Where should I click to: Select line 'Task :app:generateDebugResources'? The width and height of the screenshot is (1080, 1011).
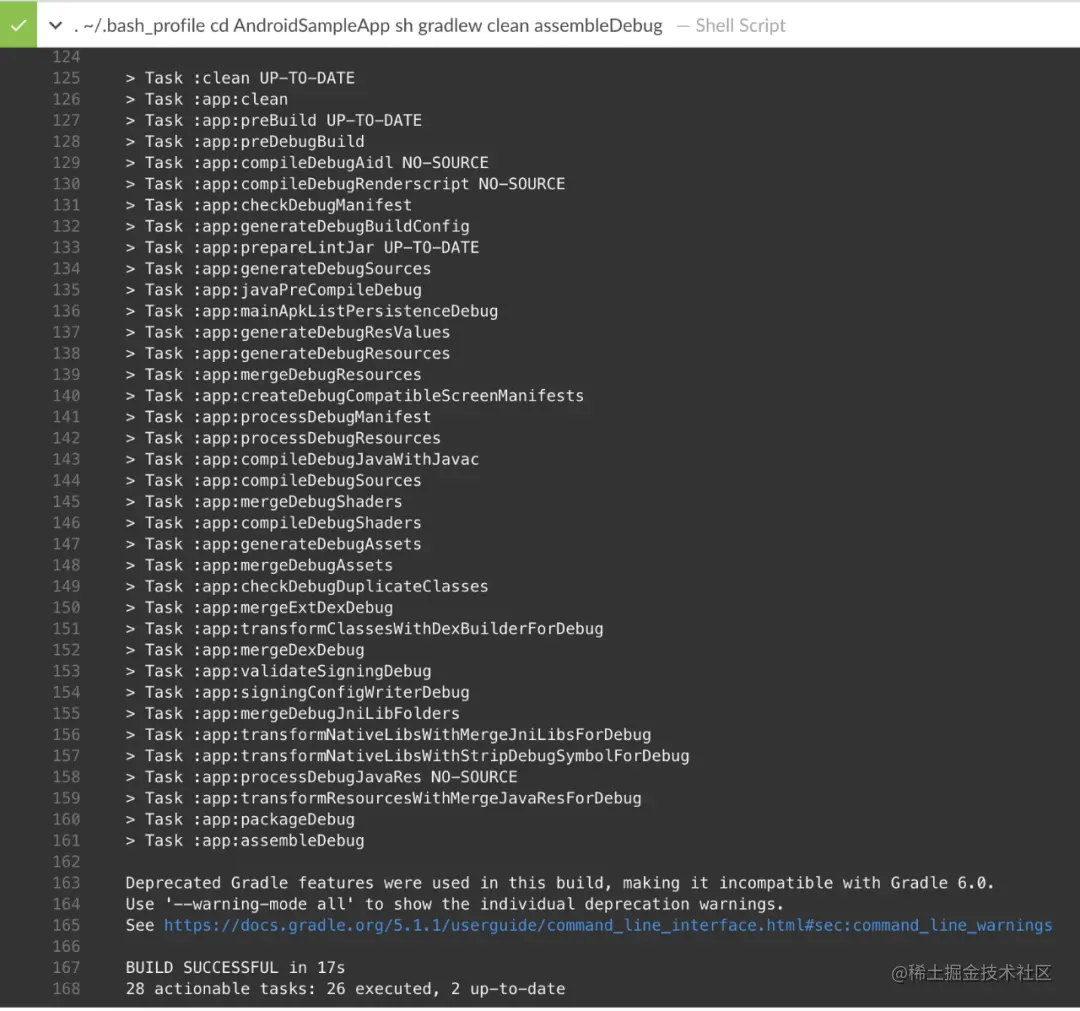pyautogui.click(x=288, y=353)
